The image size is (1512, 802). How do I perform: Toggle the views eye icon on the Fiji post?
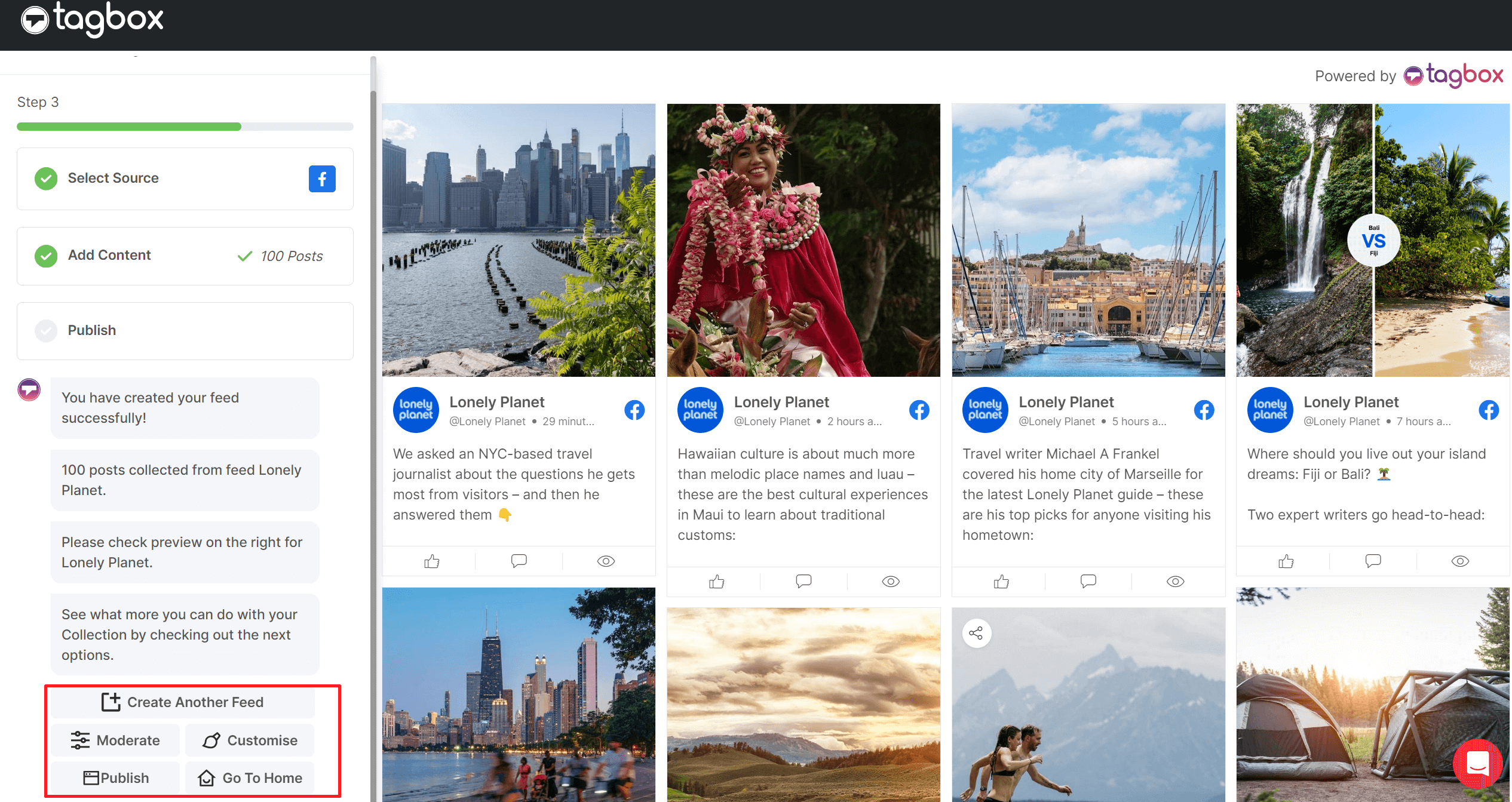[1460, 561]
